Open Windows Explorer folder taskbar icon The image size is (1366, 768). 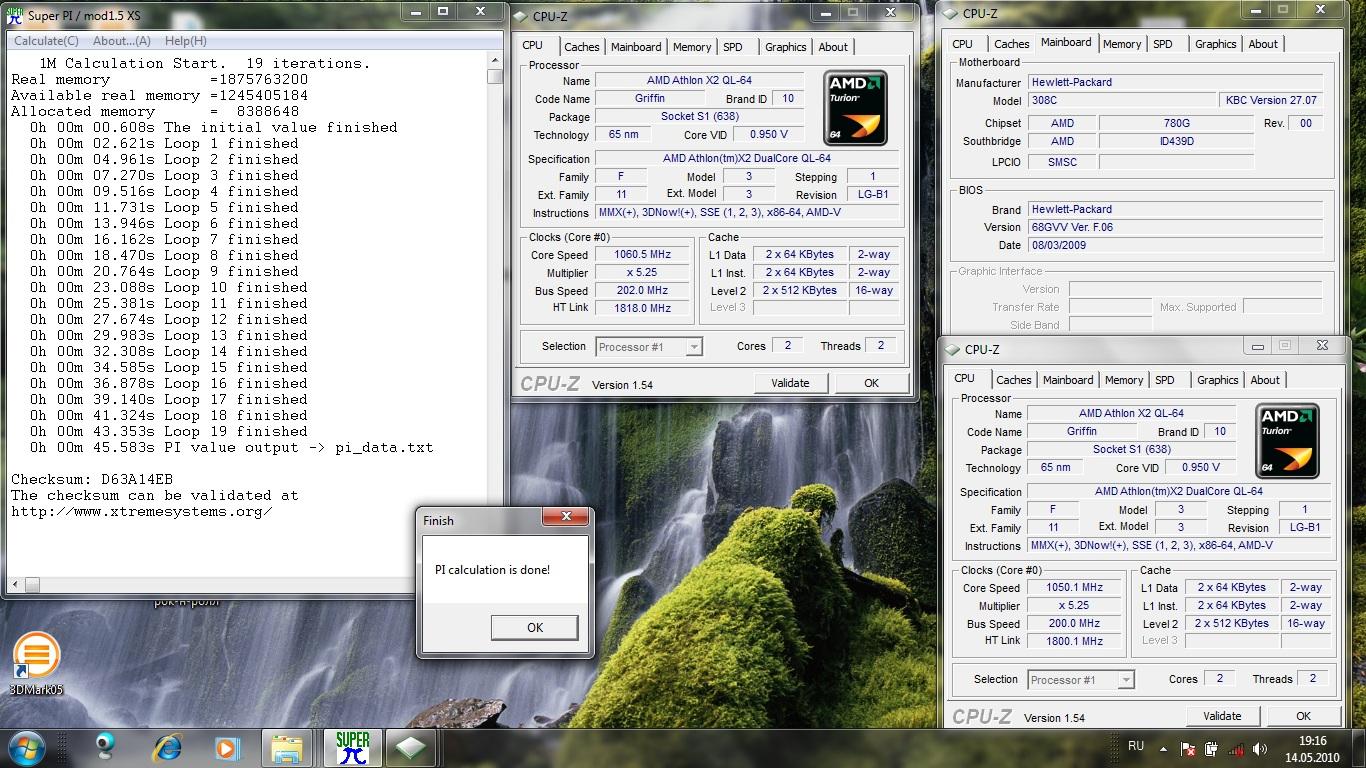coord(287,747)
